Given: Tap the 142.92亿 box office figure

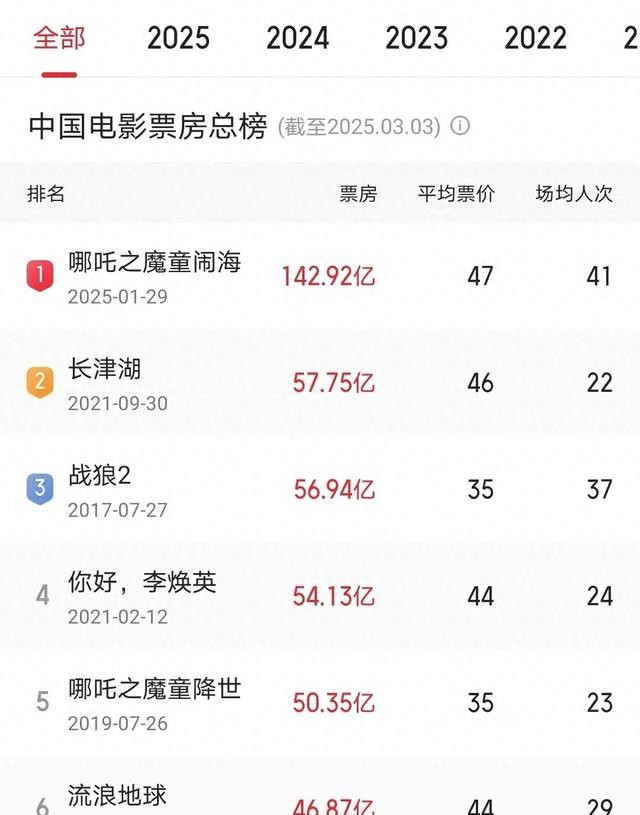Looking at the screenshot, I should pos(328,276).
